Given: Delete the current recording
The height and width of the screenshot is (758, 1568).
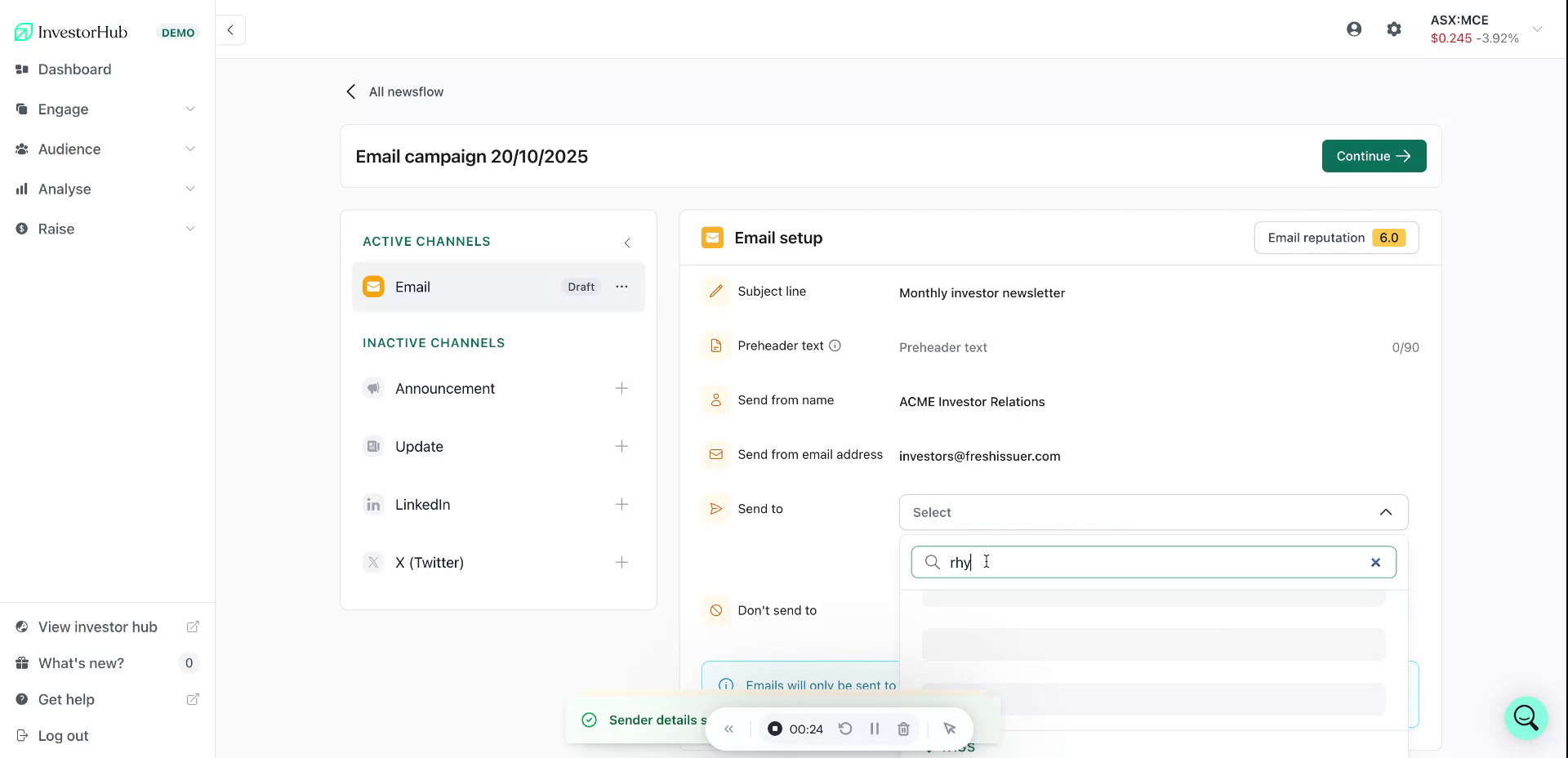Looking at the screenshot, I should [903, 729].
